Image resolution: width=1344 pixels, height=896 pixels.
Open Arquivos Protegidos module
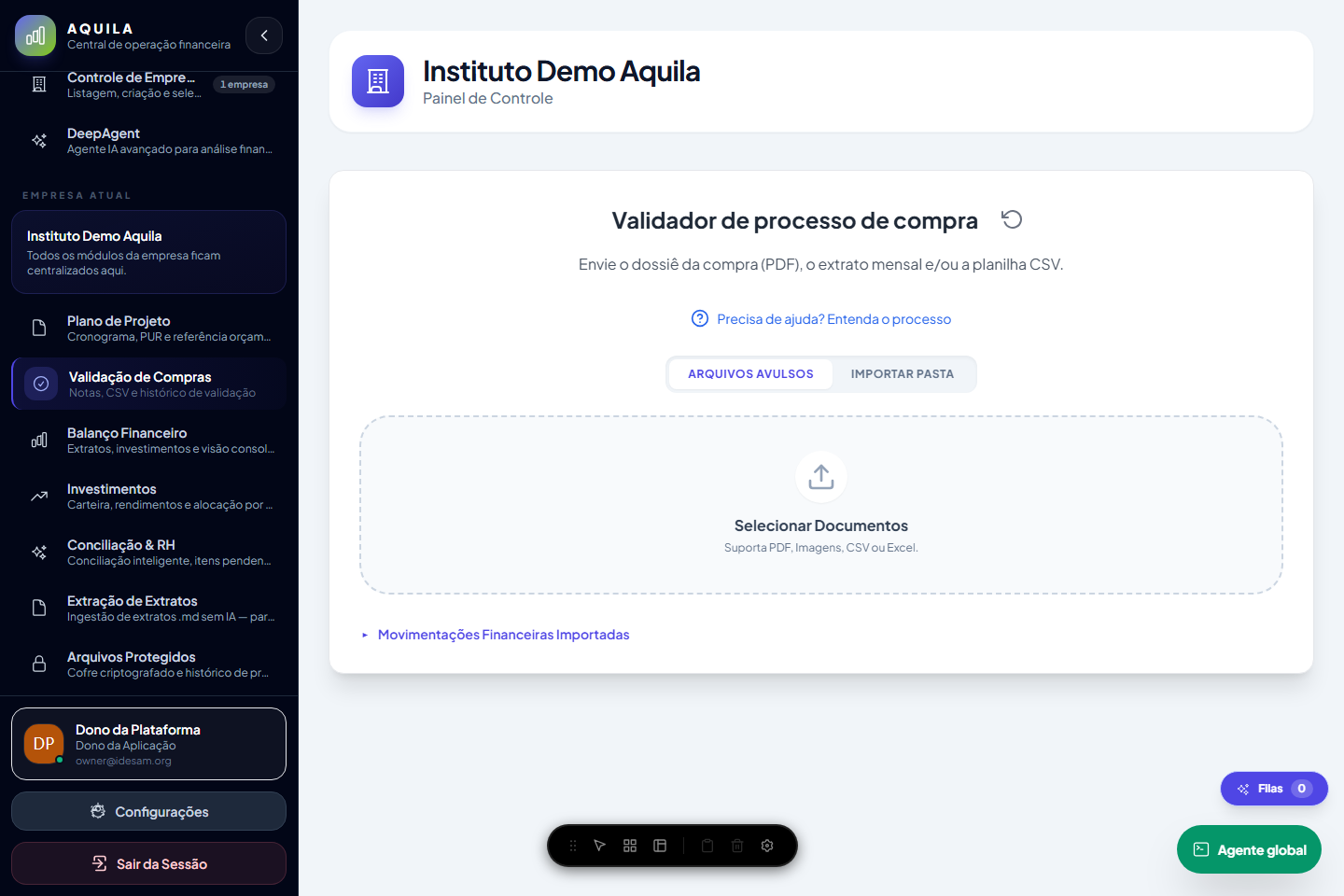(x=148, y=665)
